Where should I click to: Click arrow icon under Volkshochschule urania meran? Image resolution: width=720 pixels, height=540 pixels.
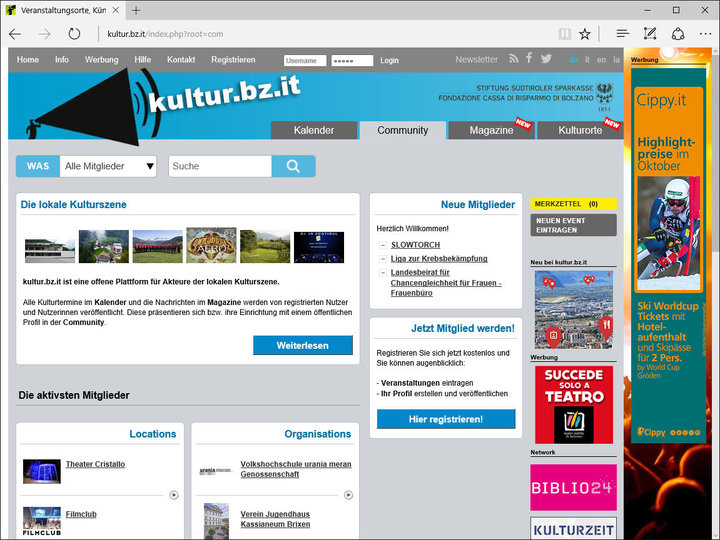coord(349,495)
